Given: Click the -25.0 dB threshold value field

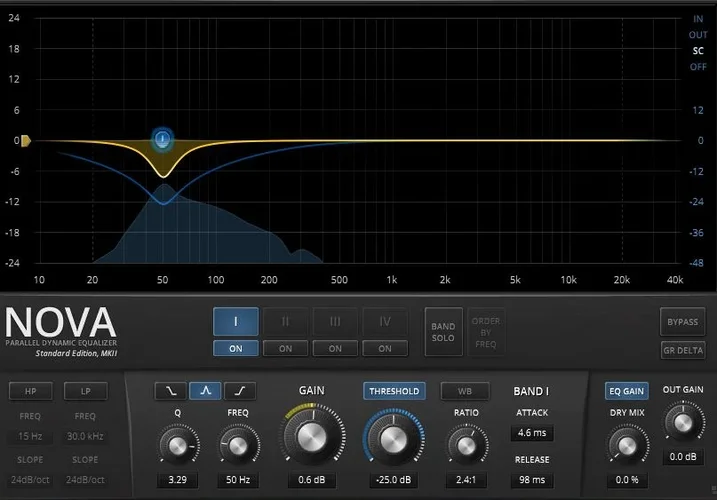Looking at the screenshot, I should click(x=393, y=479).
